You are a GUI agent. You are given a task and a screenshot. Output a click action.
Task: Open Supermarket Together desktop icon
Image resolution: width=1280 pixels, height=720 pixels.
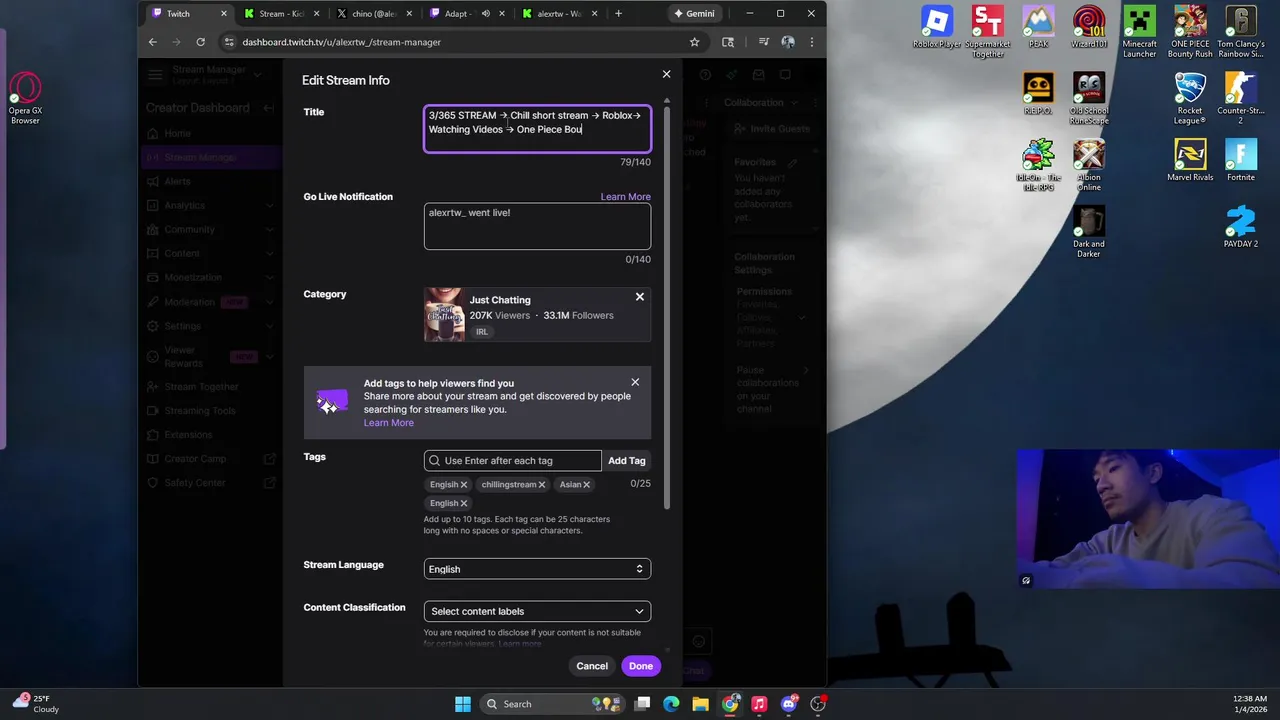[x=987, y=31]
